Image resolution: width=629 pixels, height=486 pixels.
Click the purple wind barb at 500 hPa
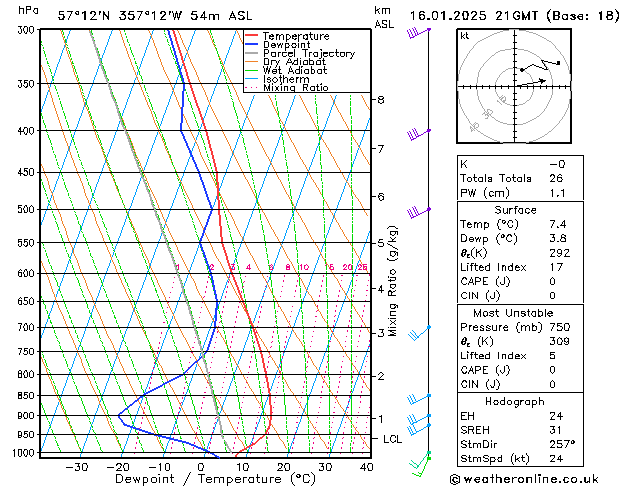click(x=417, y=212)
